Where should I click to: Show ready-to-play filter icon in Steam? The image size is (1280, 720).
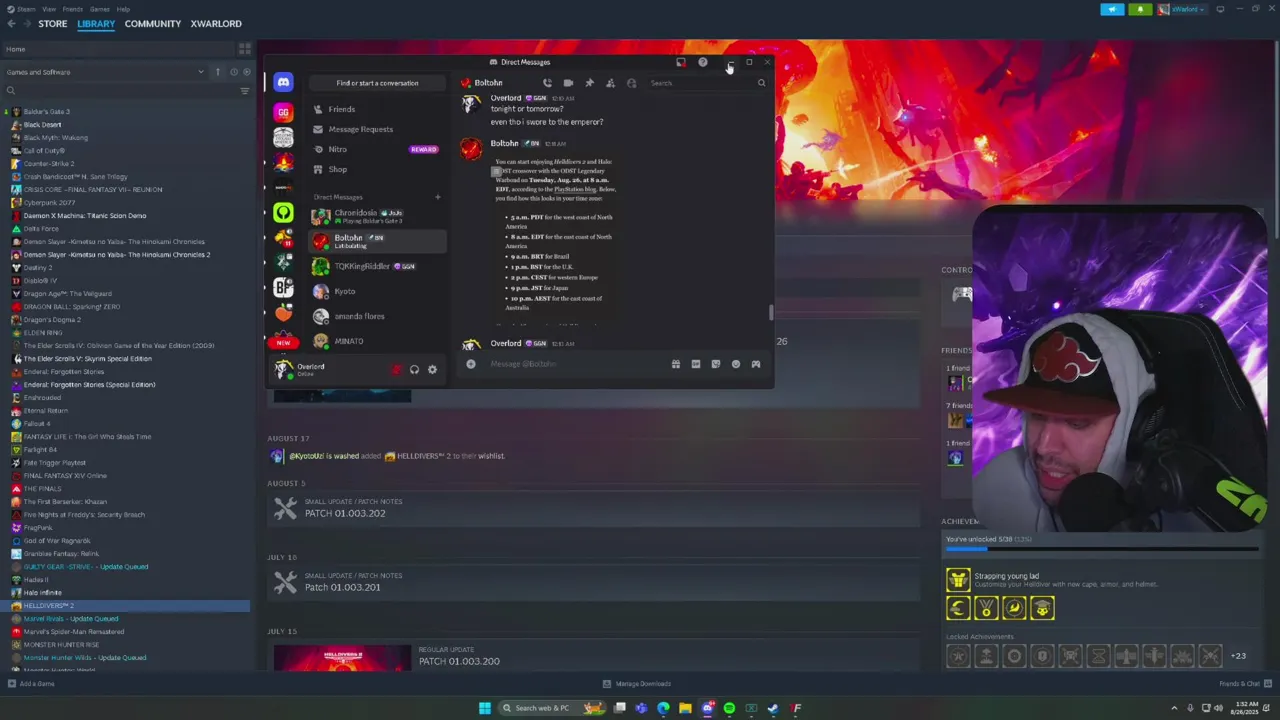(x=246, y=72)
